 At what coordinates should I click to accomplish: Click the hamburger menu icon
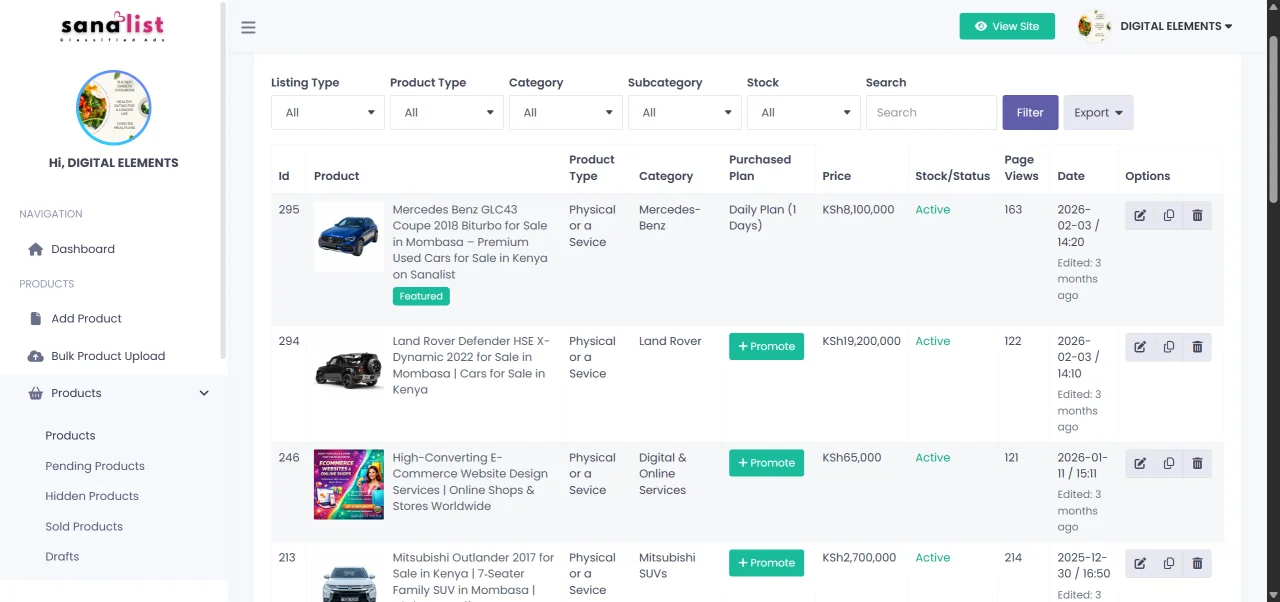point(248,27)
